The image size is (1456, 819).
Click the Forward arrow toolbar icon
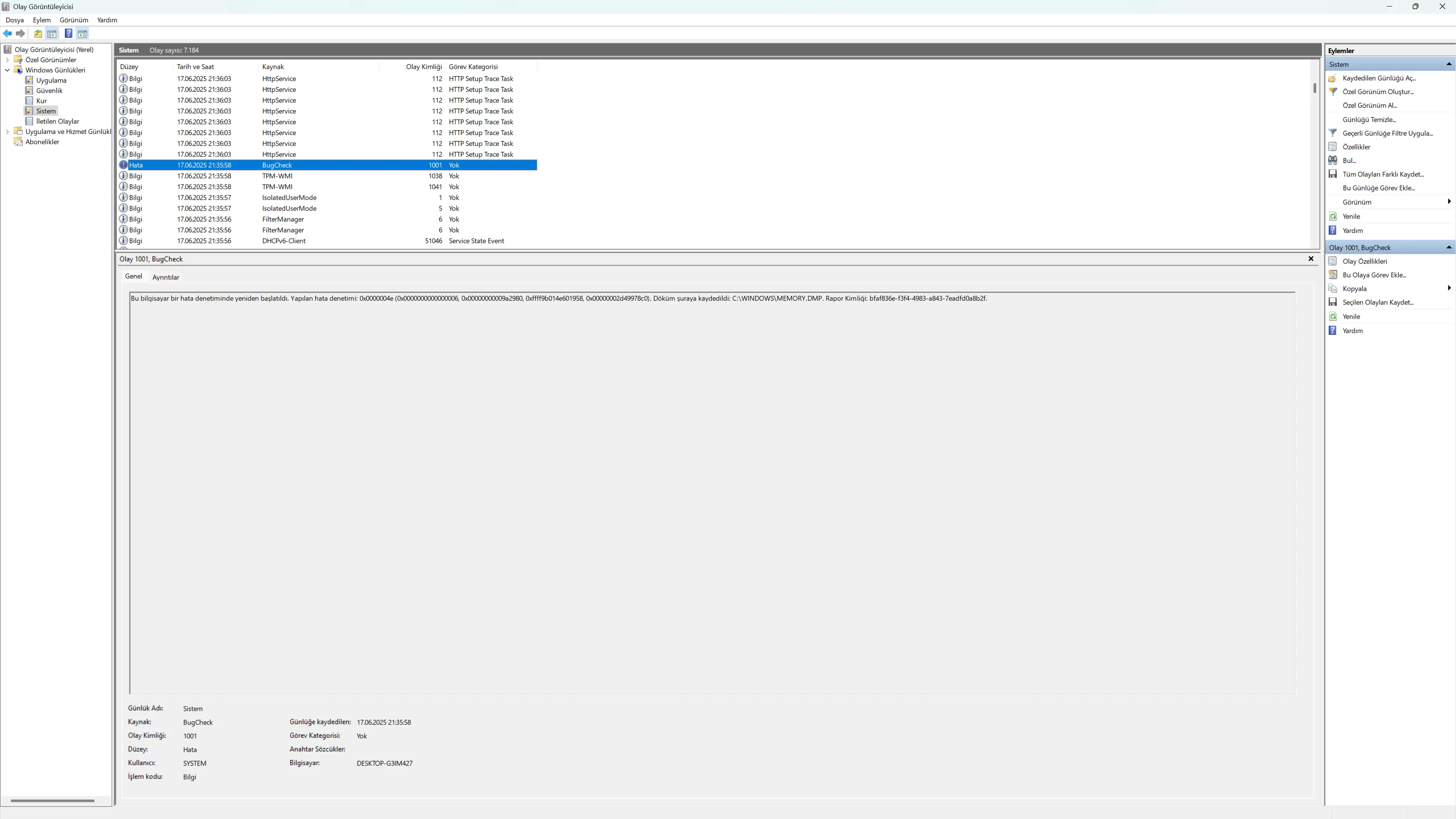pos(20,34)
